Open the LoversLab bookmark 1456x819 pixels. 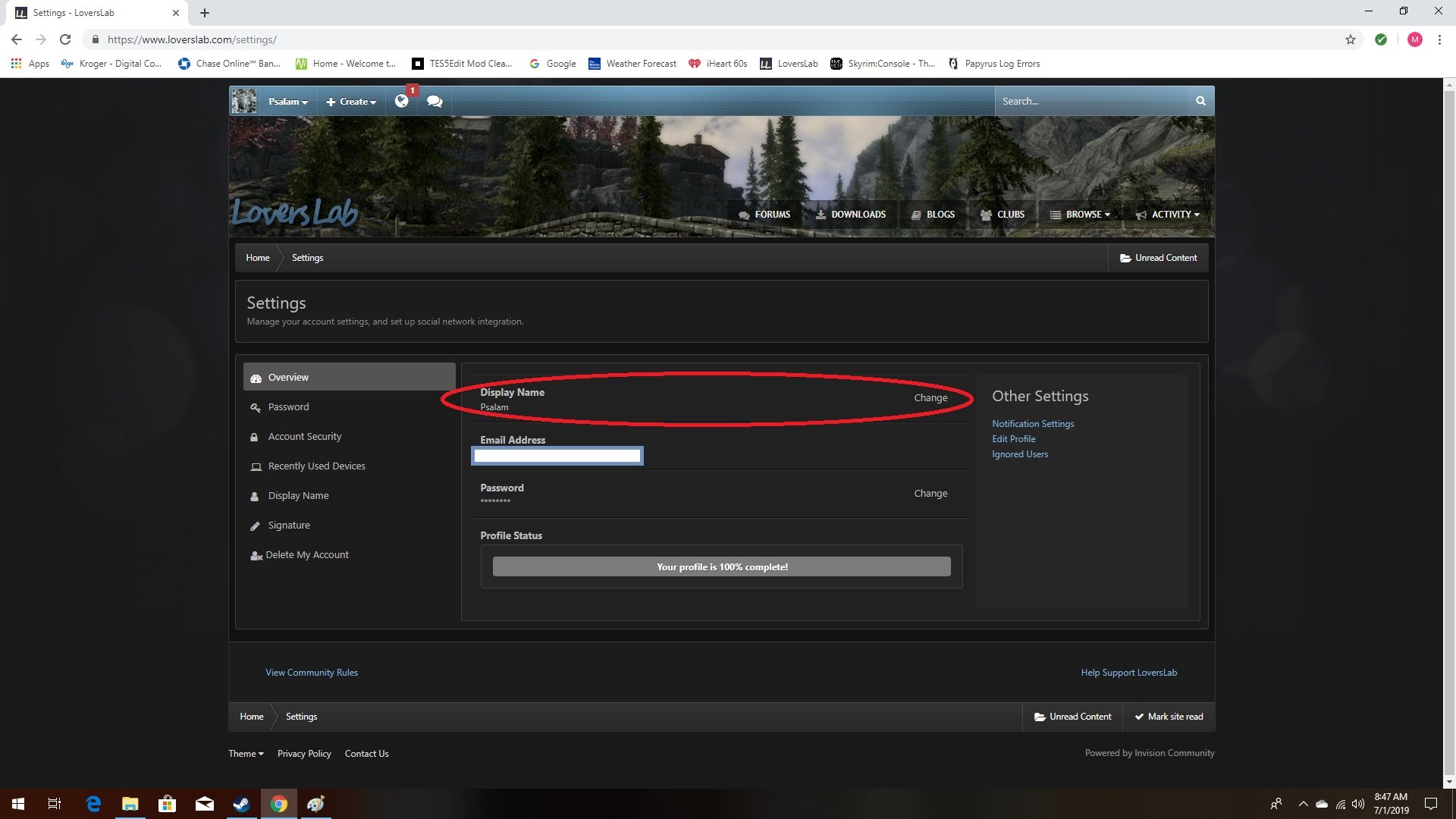[x=789, y=64]
